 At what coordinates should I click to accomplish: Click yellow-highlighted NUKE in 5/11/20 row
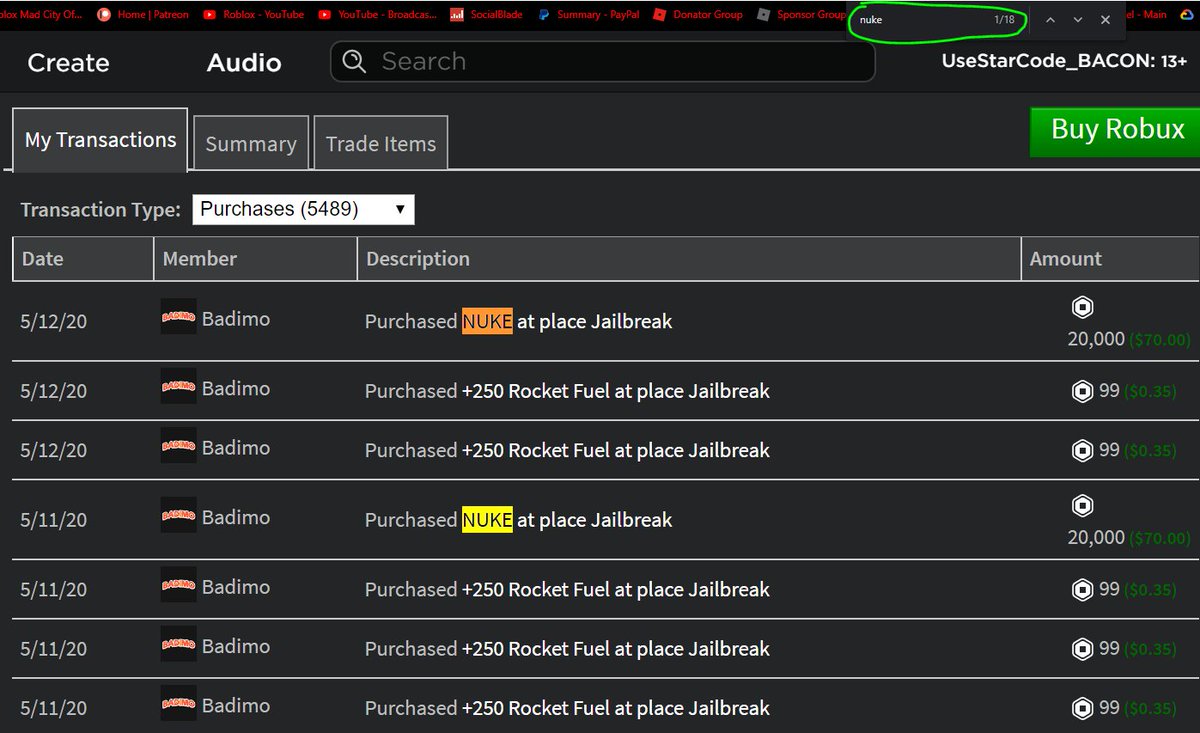tap(487, 519)
